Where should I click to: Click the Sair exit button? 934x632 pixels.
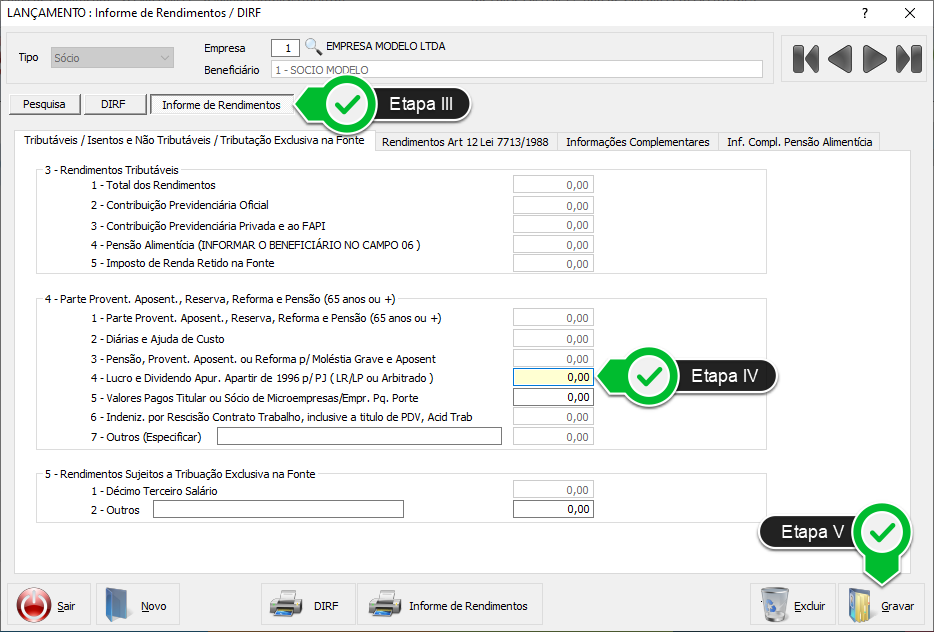tap(47, 606)
